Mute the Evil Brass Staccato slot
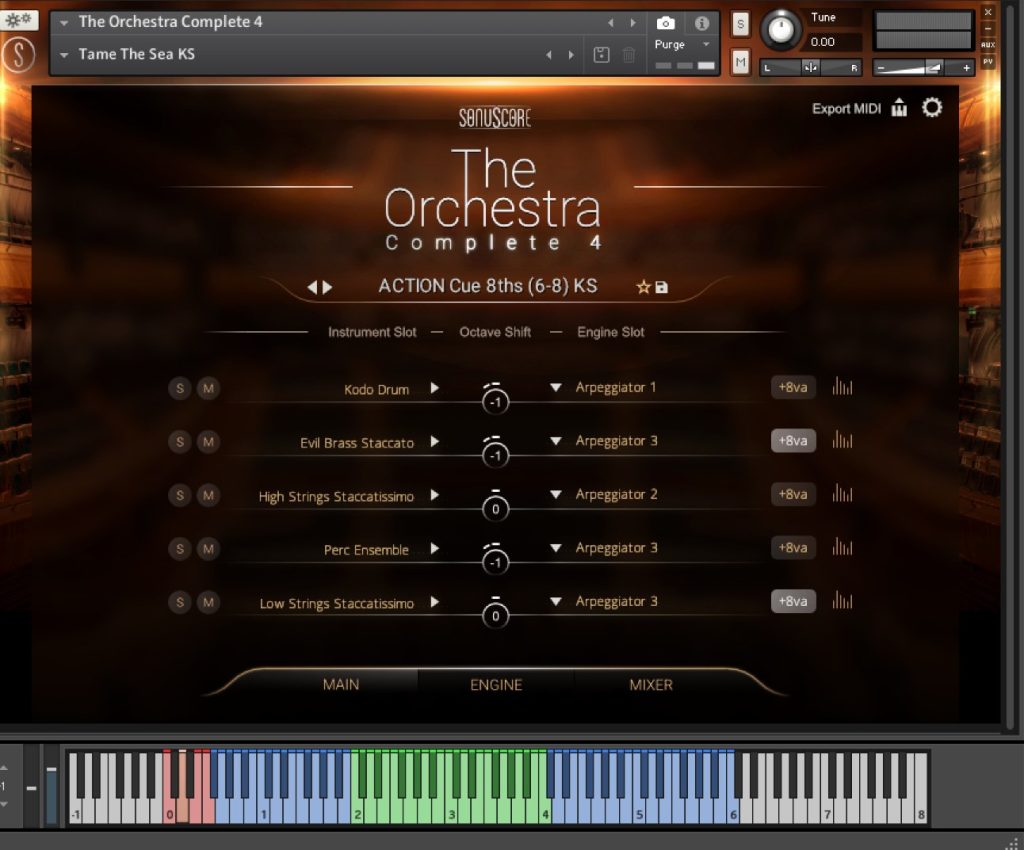This screenshot has width=1024, height=850. coord(208,441)
